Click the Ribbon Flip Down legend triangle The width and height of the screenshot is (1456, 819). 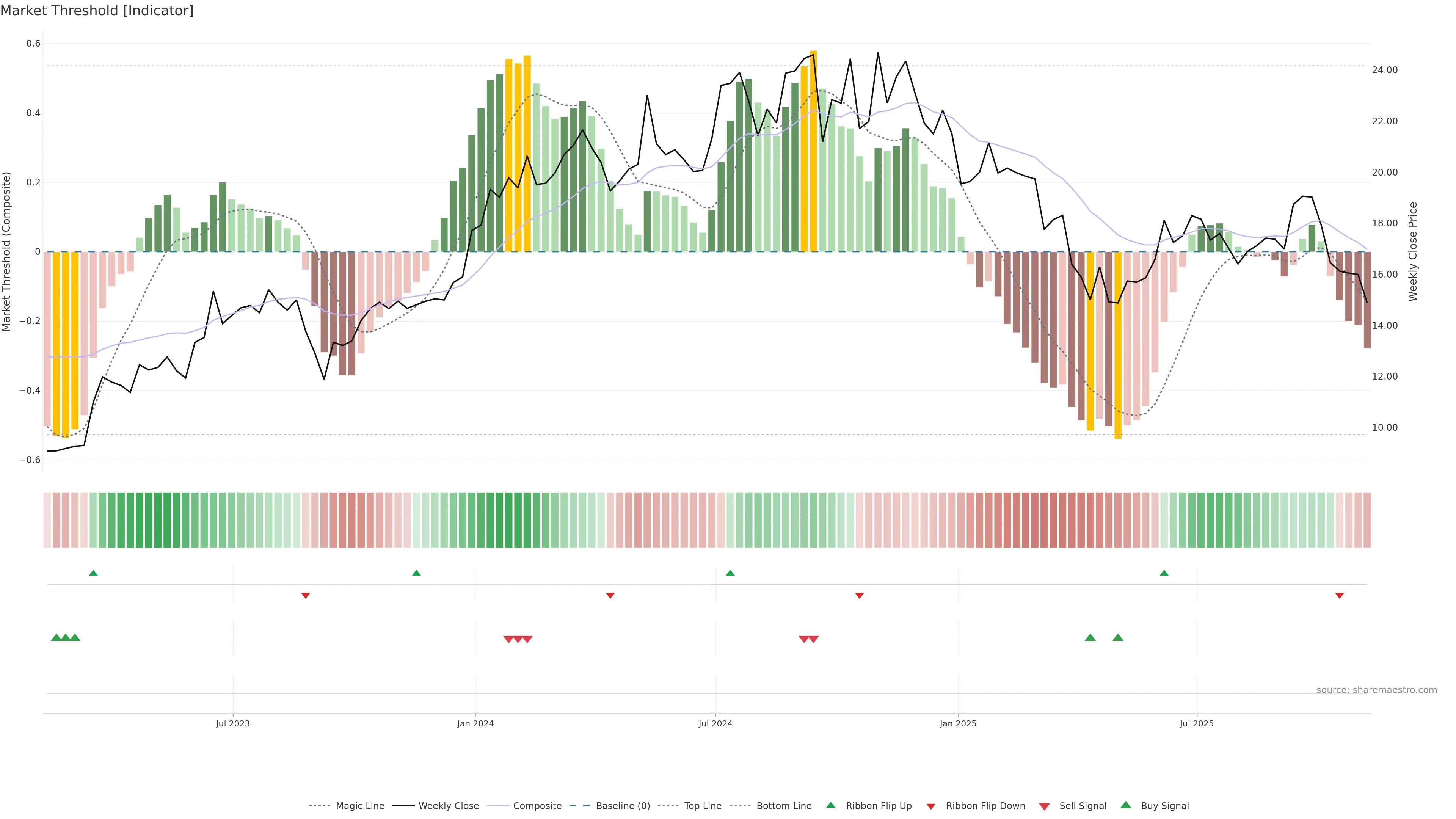(x=931, y=806)
